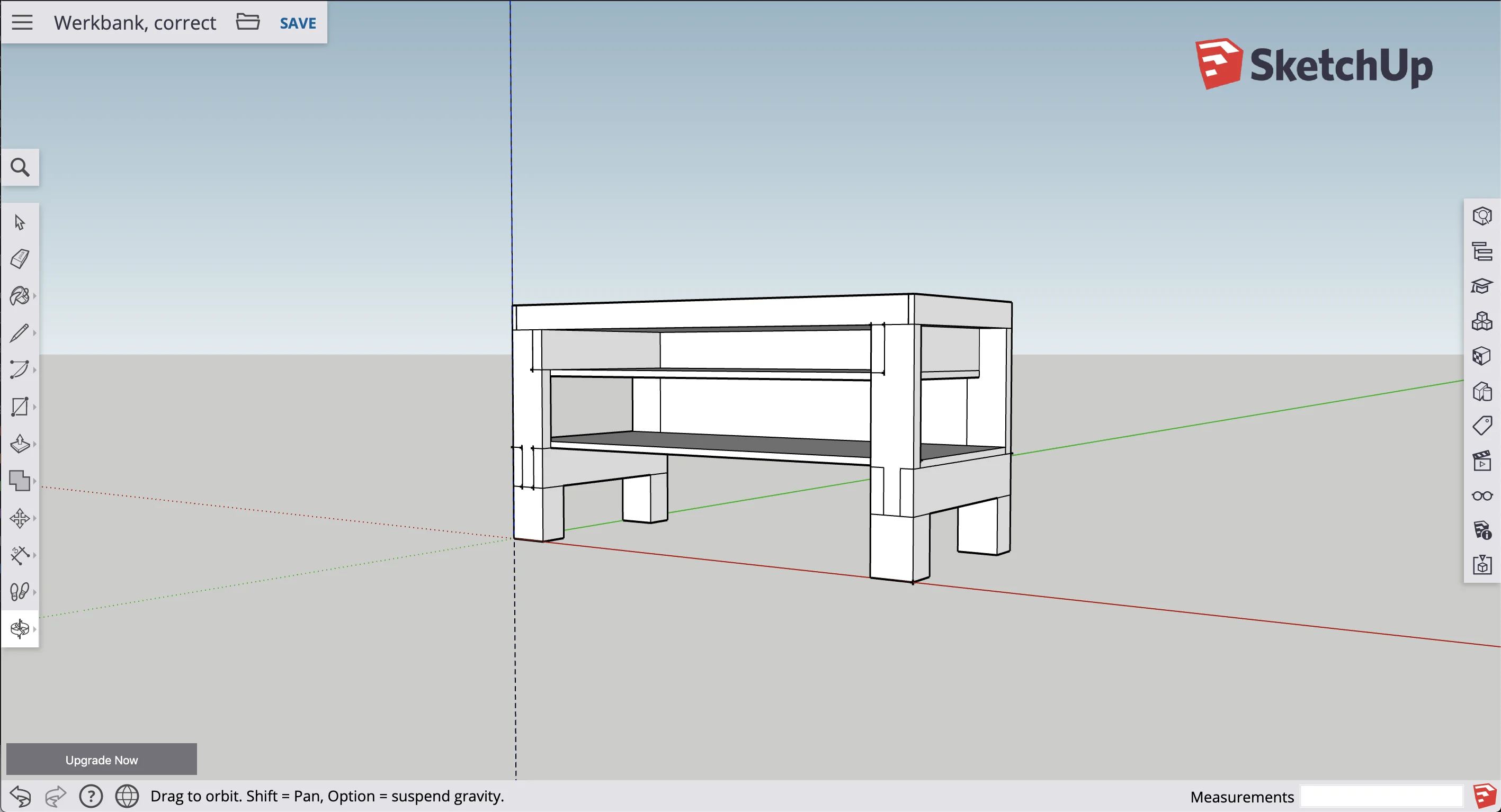Open the Search SketchUp magnifier tool
Viewport: 1501px width, 812px height.
click(20, 168)
